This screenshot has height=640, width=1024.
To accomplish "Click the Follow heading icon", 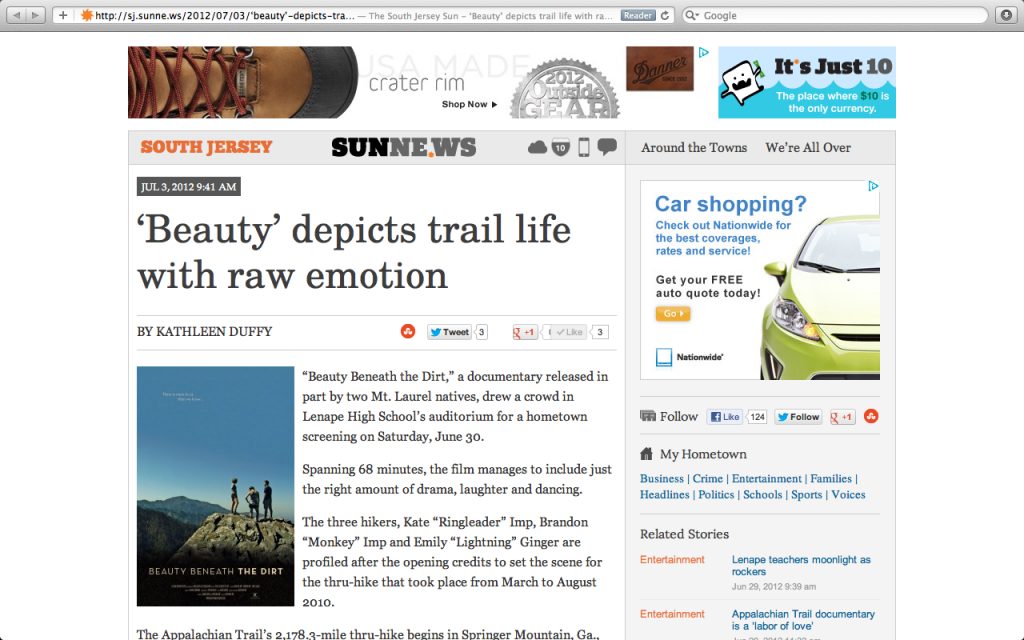I will pyautogui.click(x=648, y=416).
